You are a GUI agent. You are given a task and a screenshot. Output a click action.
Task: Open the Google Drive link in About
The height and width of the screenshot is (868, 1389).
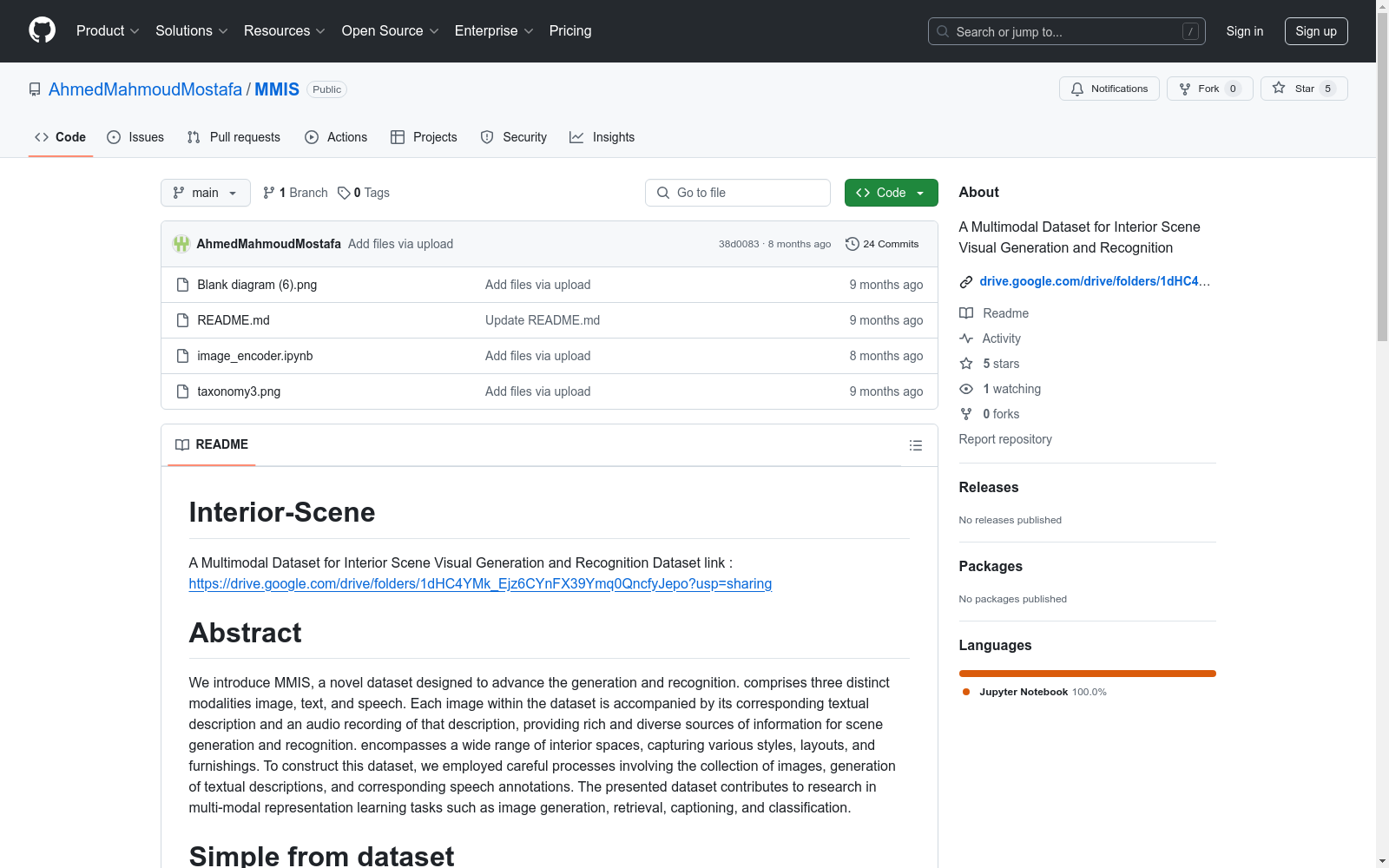(1095, 281)
